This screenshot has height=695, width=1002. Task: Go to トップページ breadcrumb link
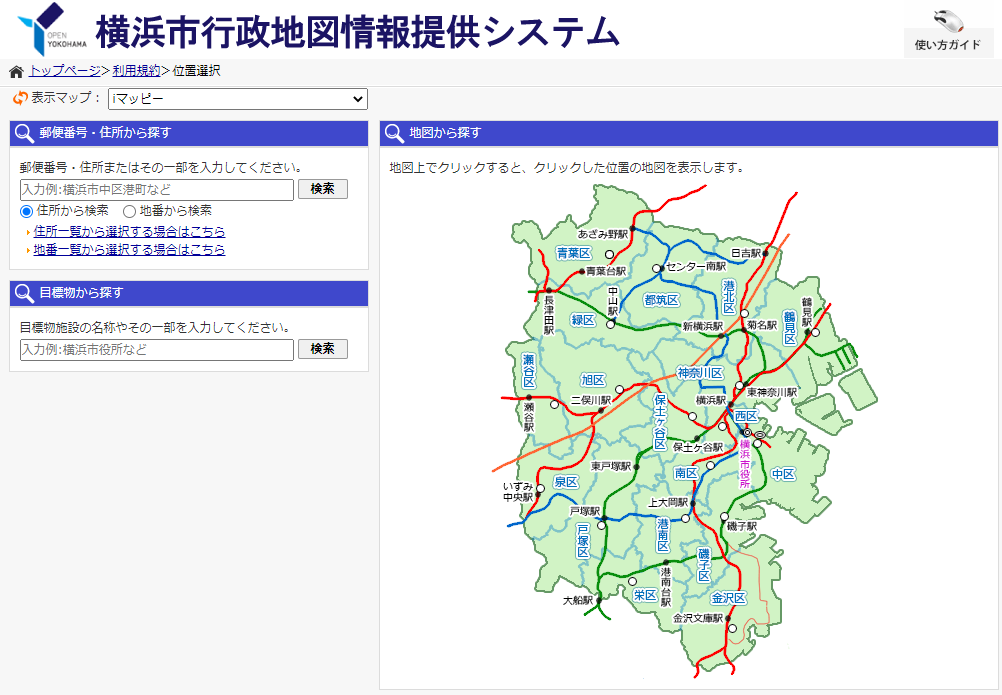[x=65, y=71]
